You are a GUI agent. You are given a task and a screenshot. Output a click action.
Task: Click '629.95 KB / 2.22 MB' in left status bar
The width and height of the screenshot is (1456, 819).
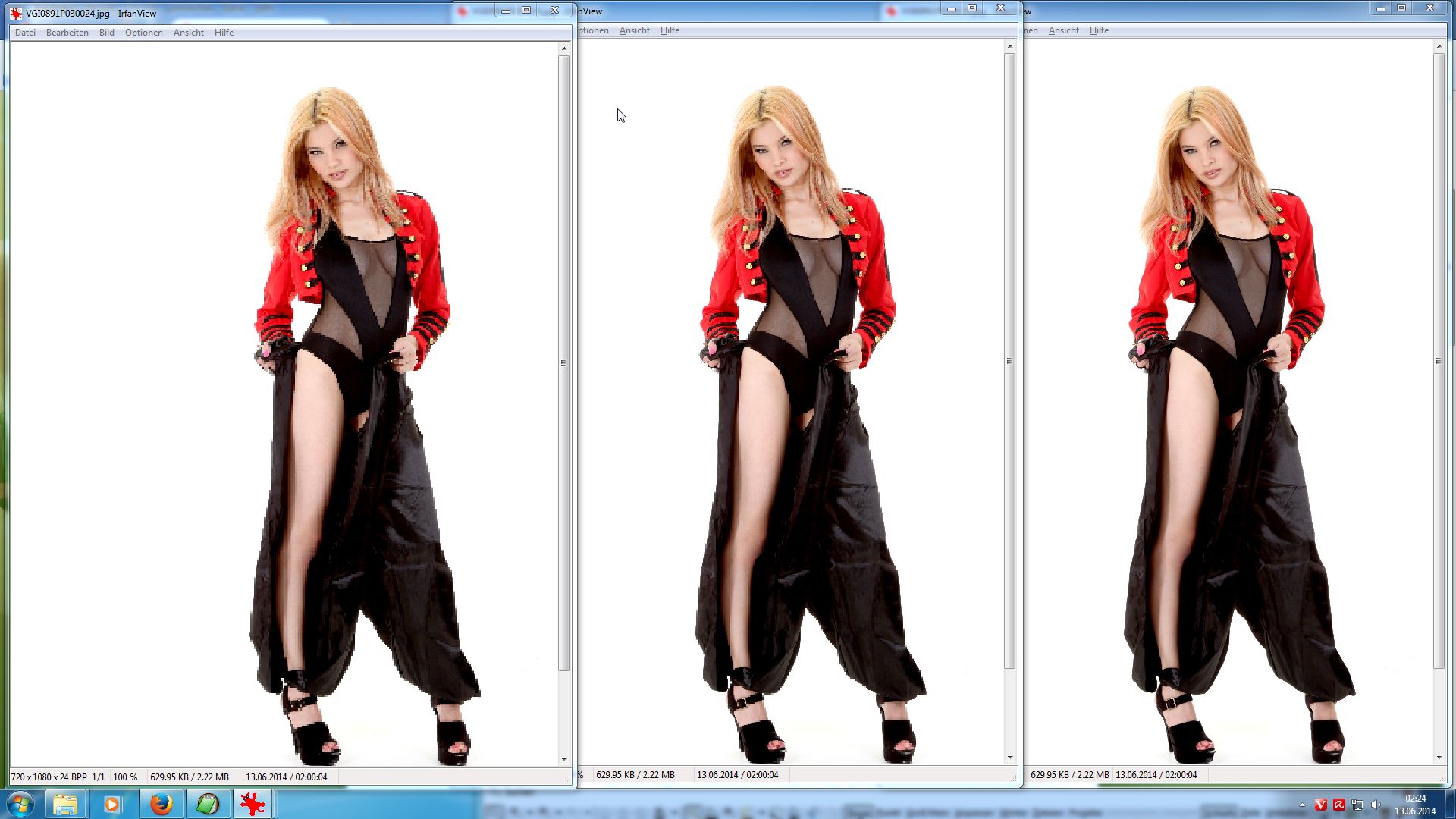[190, 777]
